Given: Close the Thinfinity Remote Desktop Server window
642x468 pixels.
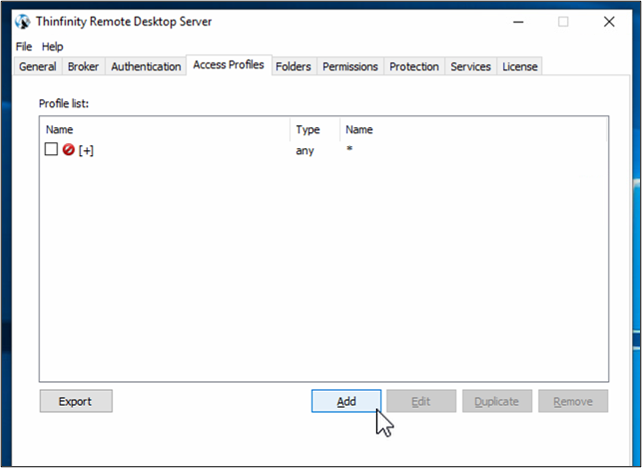Looking at the screenshot, I should click(608, 21).
